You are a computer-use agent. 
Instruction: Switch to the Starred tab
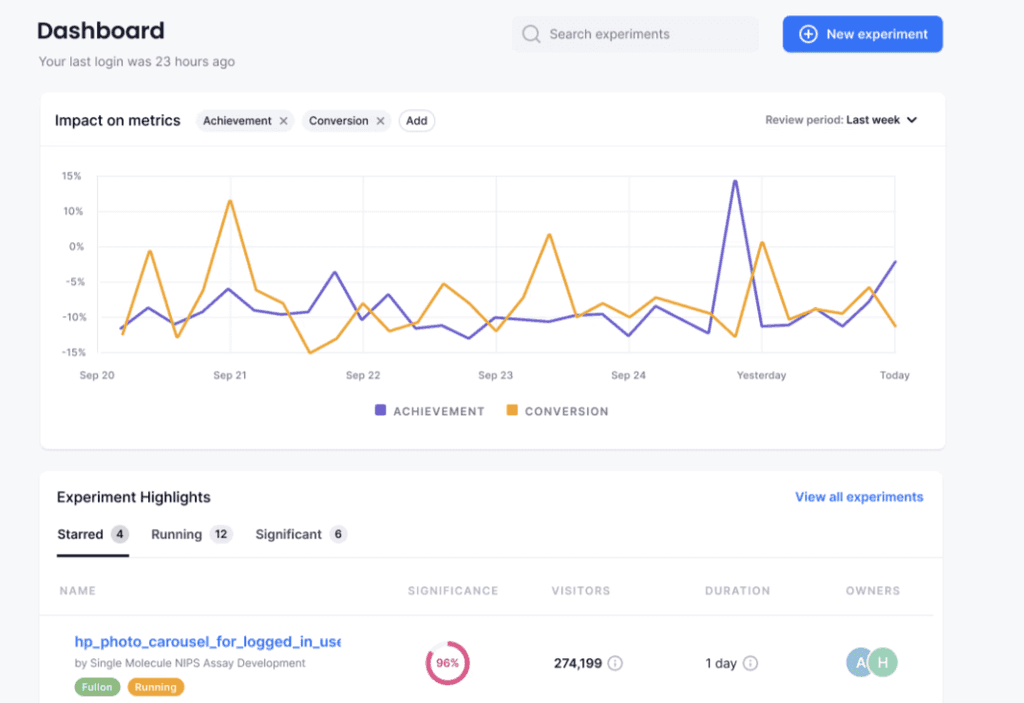click(93, 534)
